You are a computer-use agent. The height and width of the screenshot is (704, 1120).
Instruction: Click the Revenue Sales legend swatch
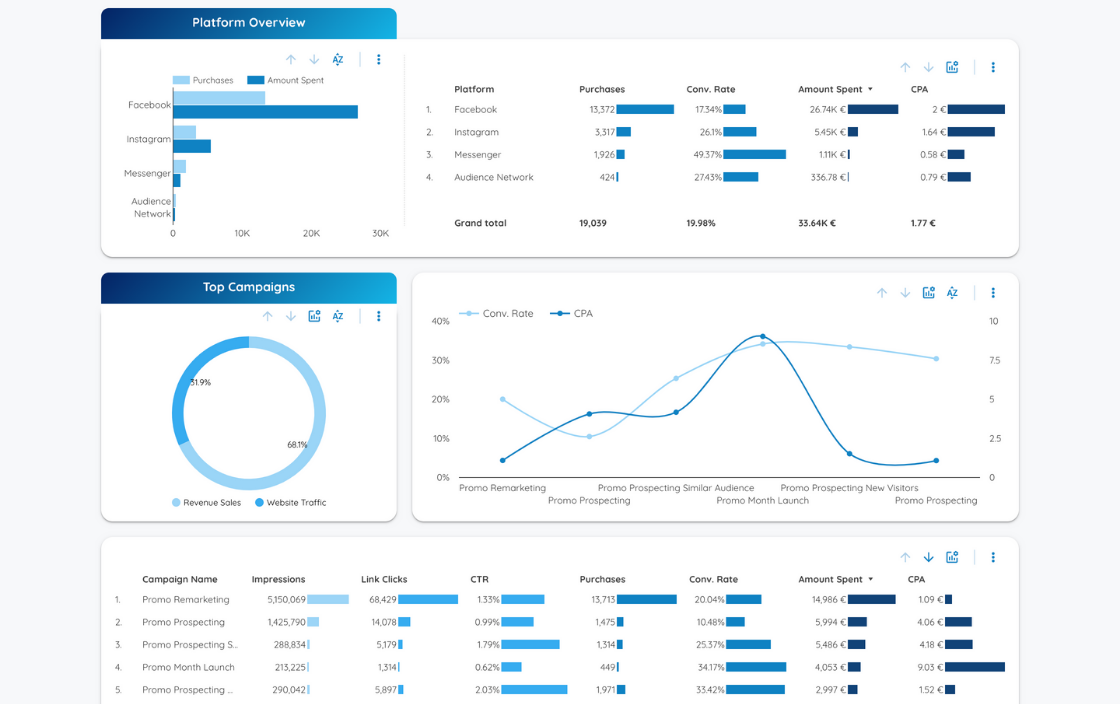tap(177, 503)
